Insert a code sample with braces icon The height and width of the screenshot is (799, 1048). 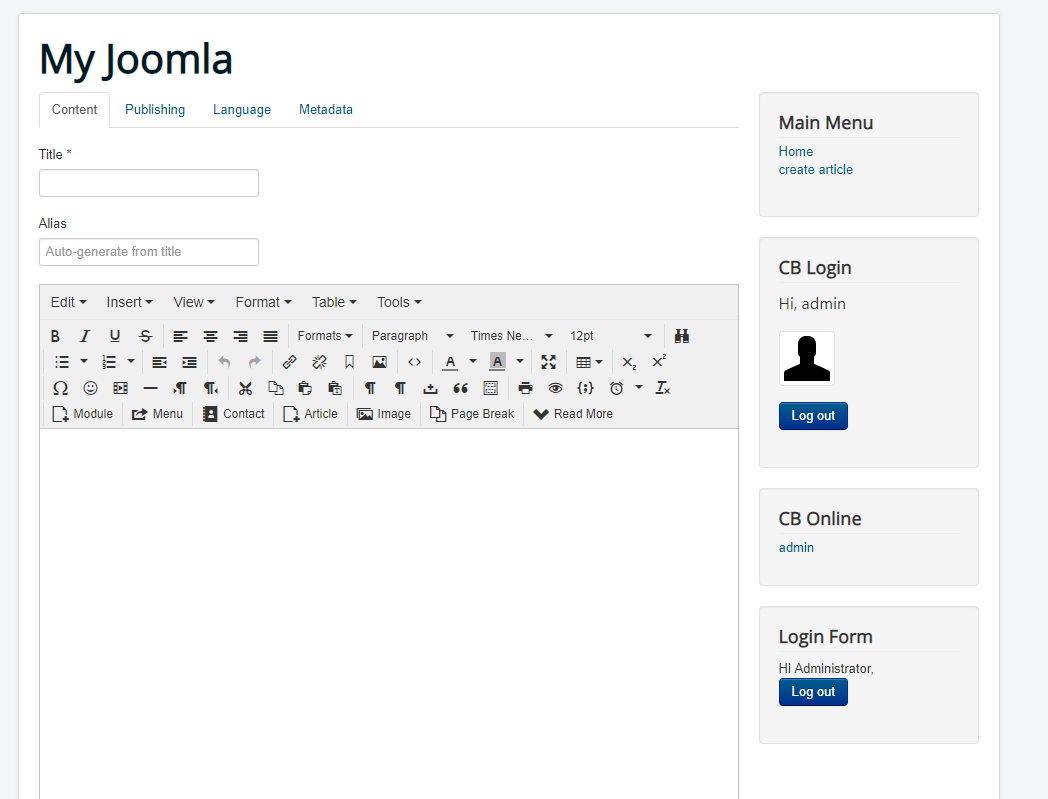585,388
